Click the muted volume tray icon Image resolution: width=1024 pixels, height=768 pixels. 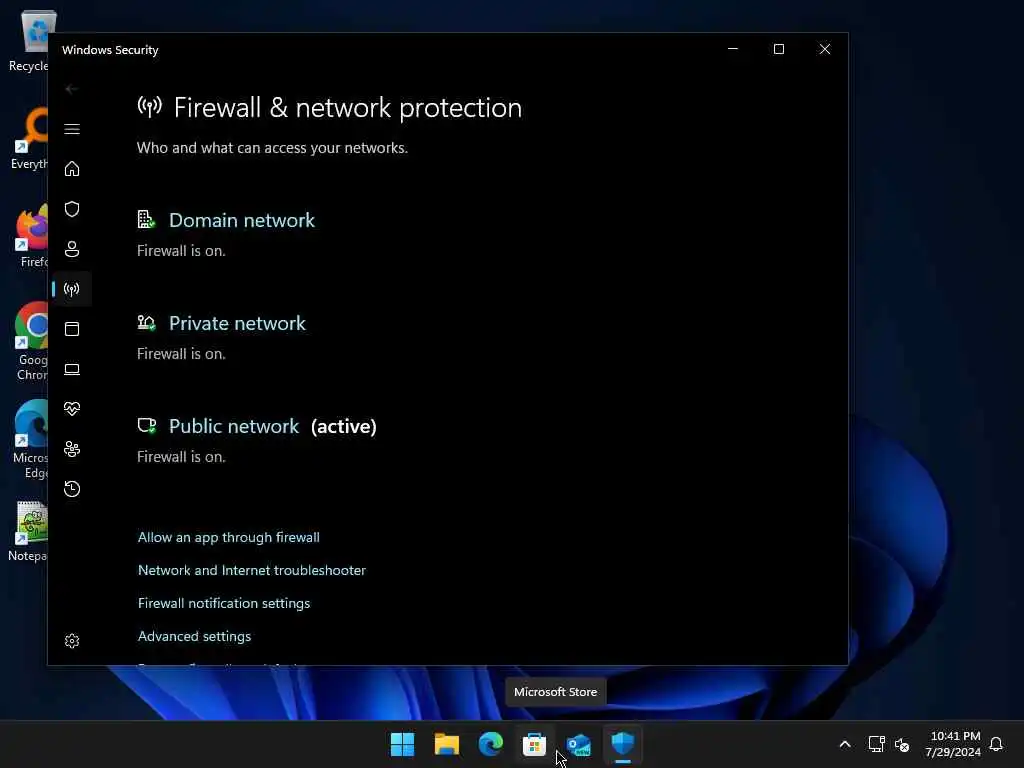coord(902,744)
